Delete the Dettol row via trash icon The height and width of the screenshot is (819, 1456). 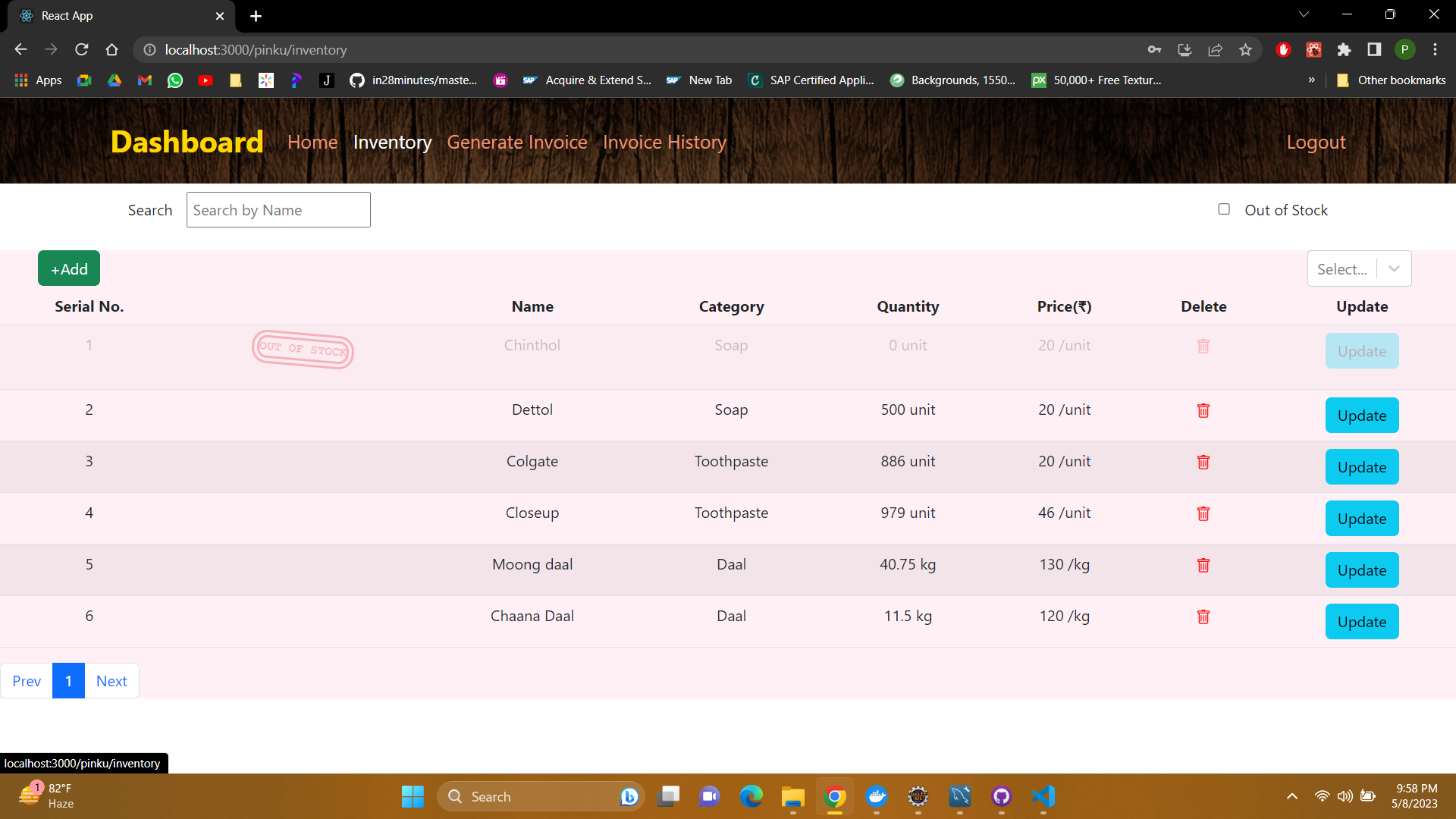pyautogui.click(x=1203, y=410)
